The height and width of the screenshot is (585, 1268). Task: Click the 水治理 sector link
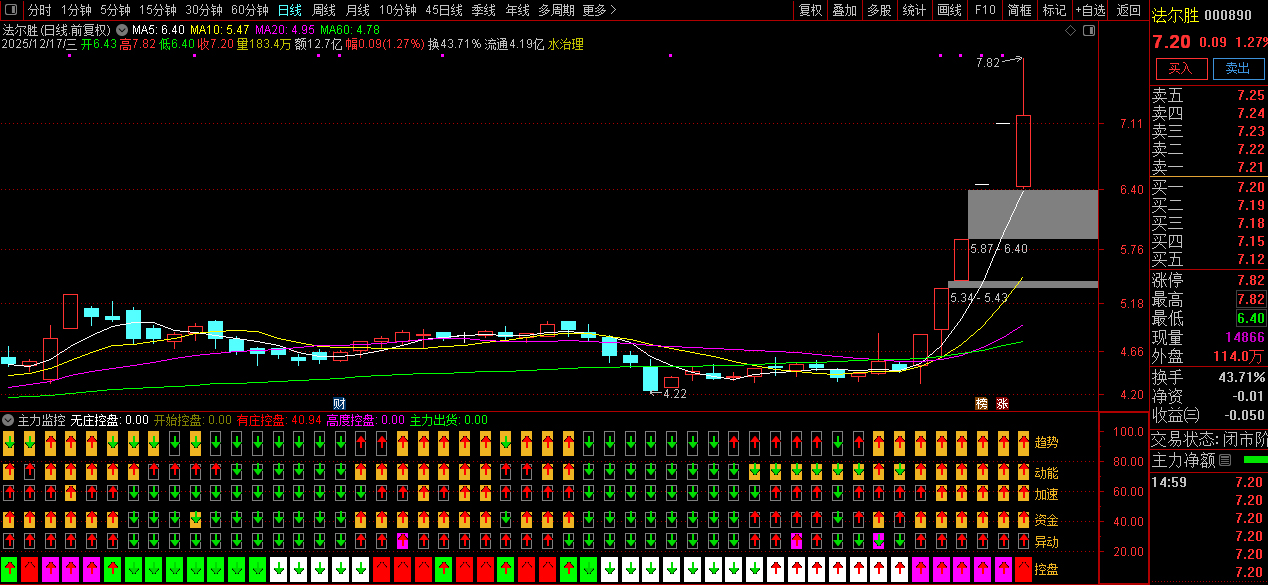[x=566, y=44]
